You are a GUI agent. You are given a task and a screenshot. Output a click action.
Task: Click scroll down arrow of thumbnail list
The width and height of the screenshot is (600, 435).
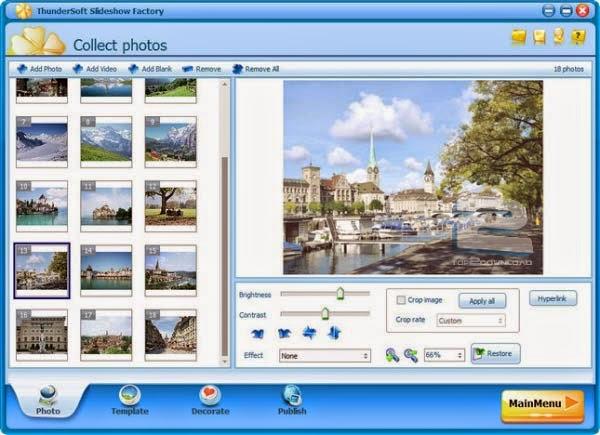(x=225, y=362)
